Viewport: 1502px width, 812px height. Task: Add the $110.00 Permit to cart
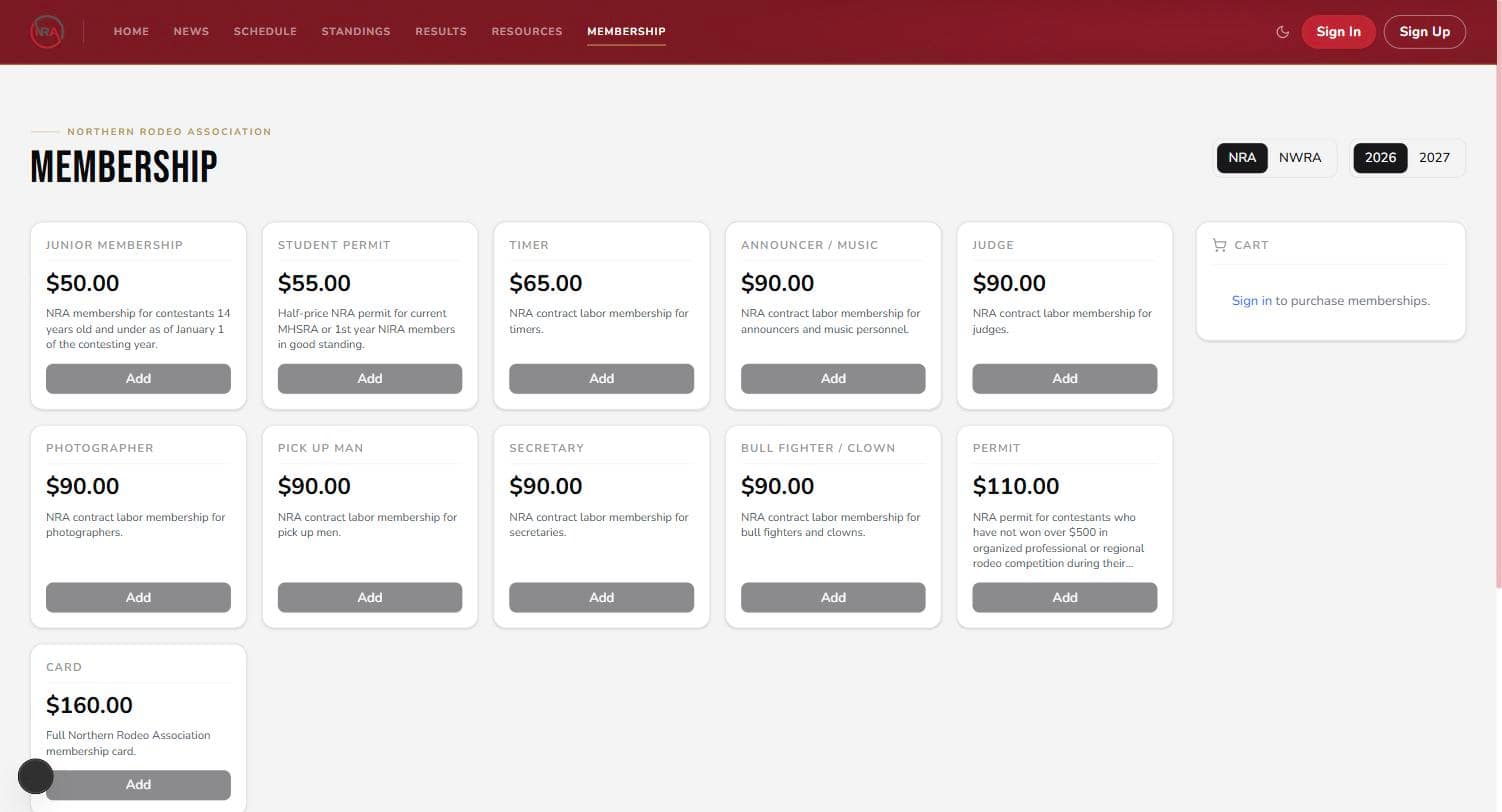click(1065, 598)
